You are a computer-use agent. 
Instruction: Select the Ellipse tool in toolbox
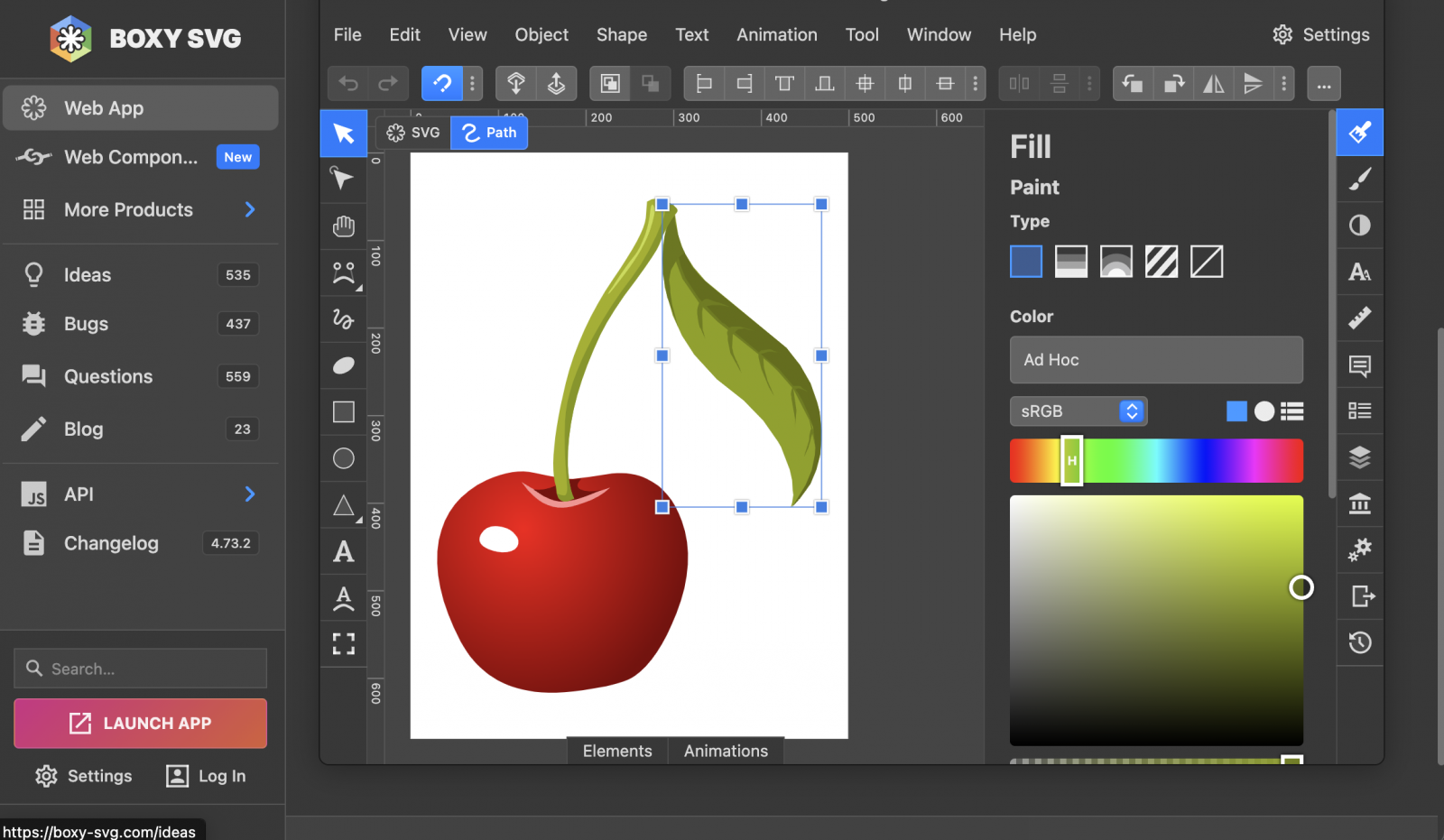[343, 458]
